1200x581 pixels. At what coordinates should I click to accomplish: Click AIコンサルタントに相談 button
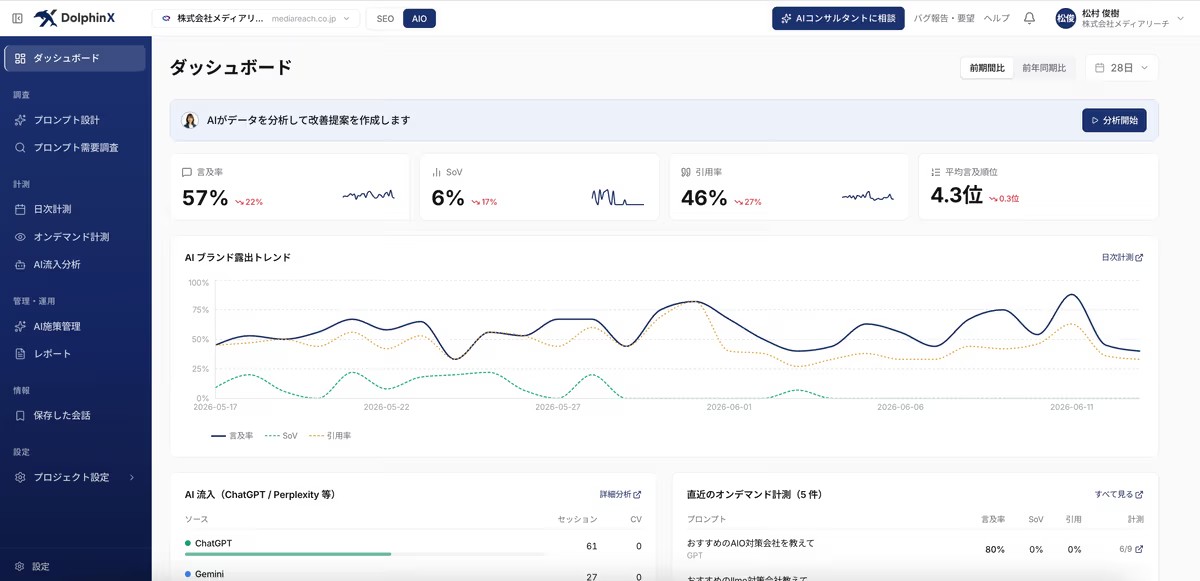tap(838, 18)
